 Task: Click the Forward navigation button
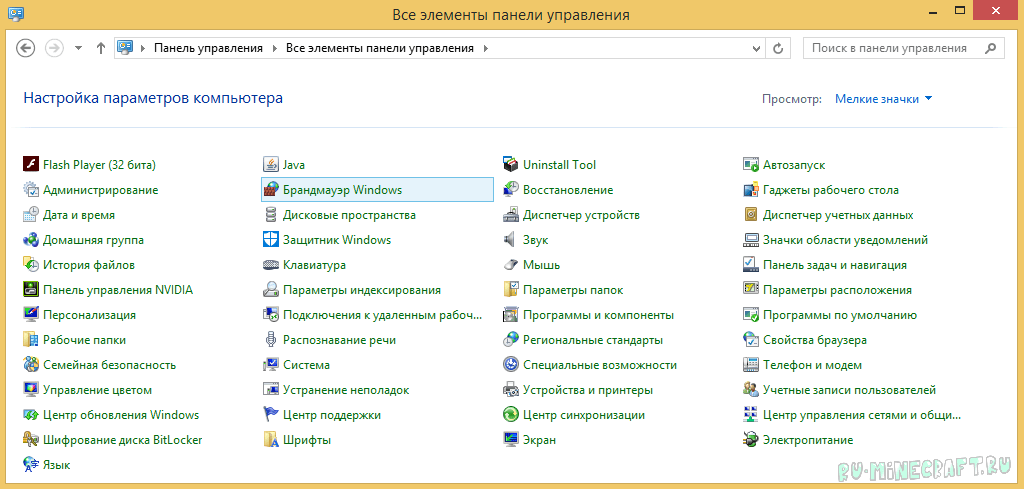coord(54,48)
